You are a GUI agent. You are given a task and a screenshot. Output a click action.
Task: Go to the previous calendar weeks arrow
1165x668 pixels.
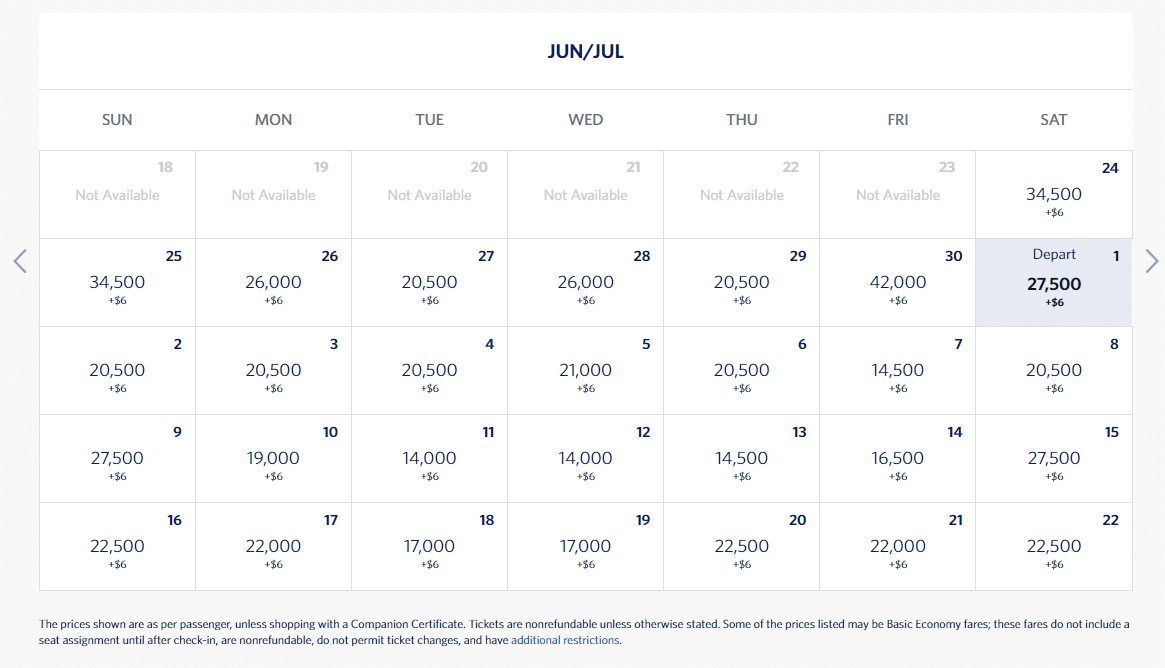coord(20,262)
